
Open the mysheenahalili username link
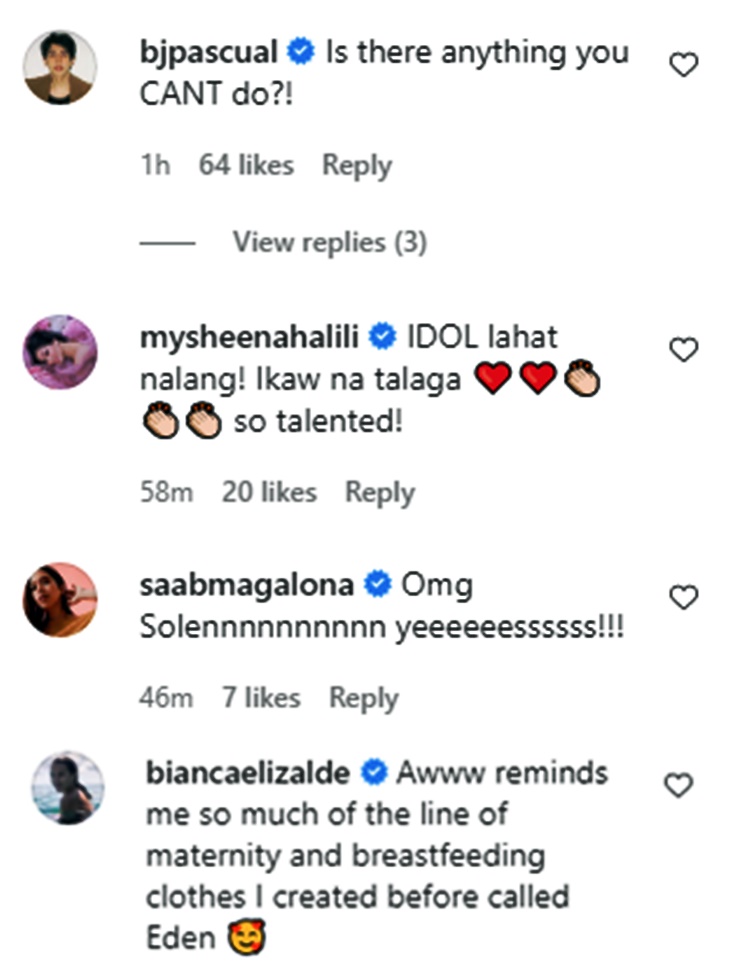250,337
